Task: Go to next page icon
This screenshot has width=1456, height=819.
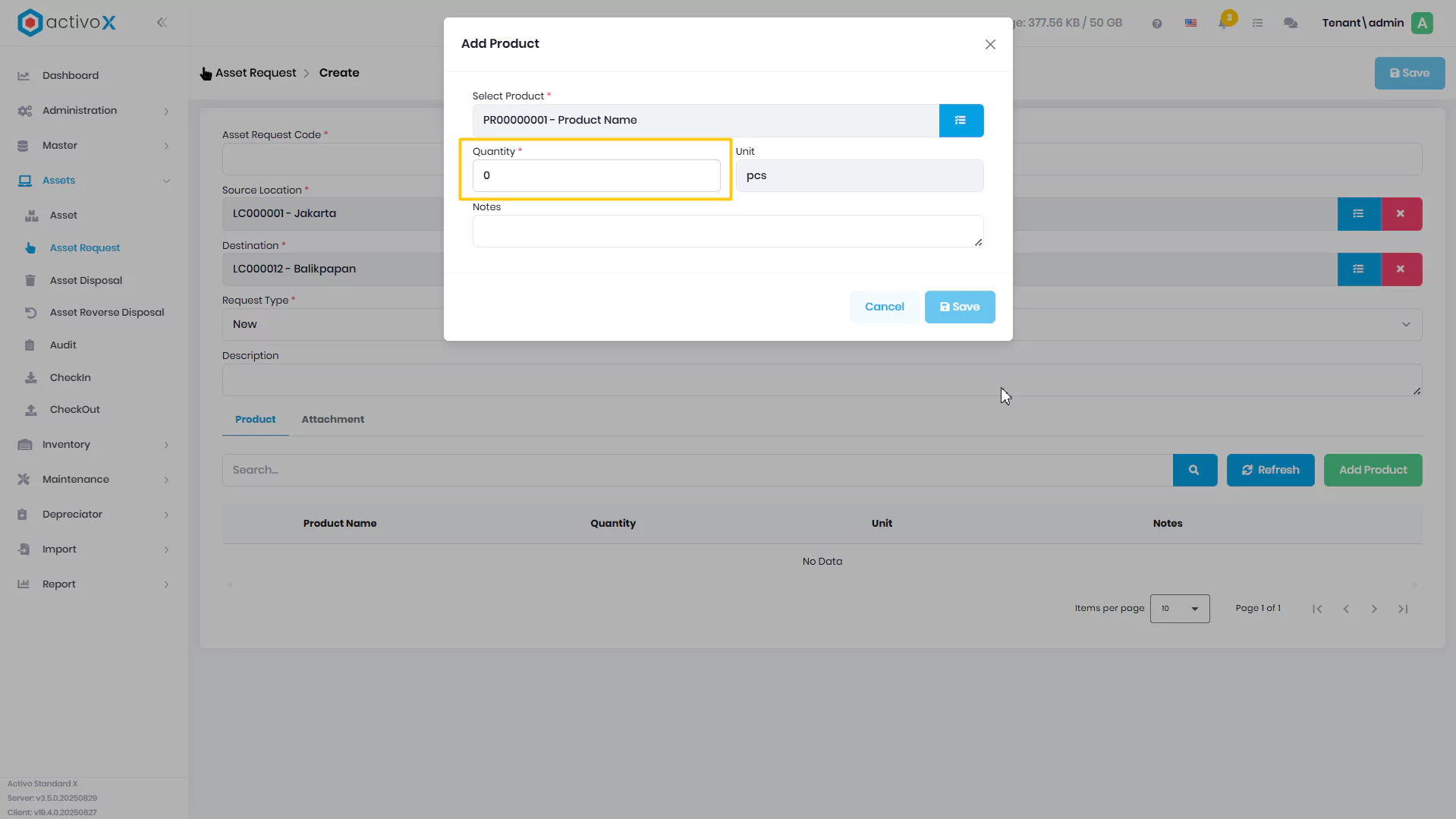Action: (1374, 610)
